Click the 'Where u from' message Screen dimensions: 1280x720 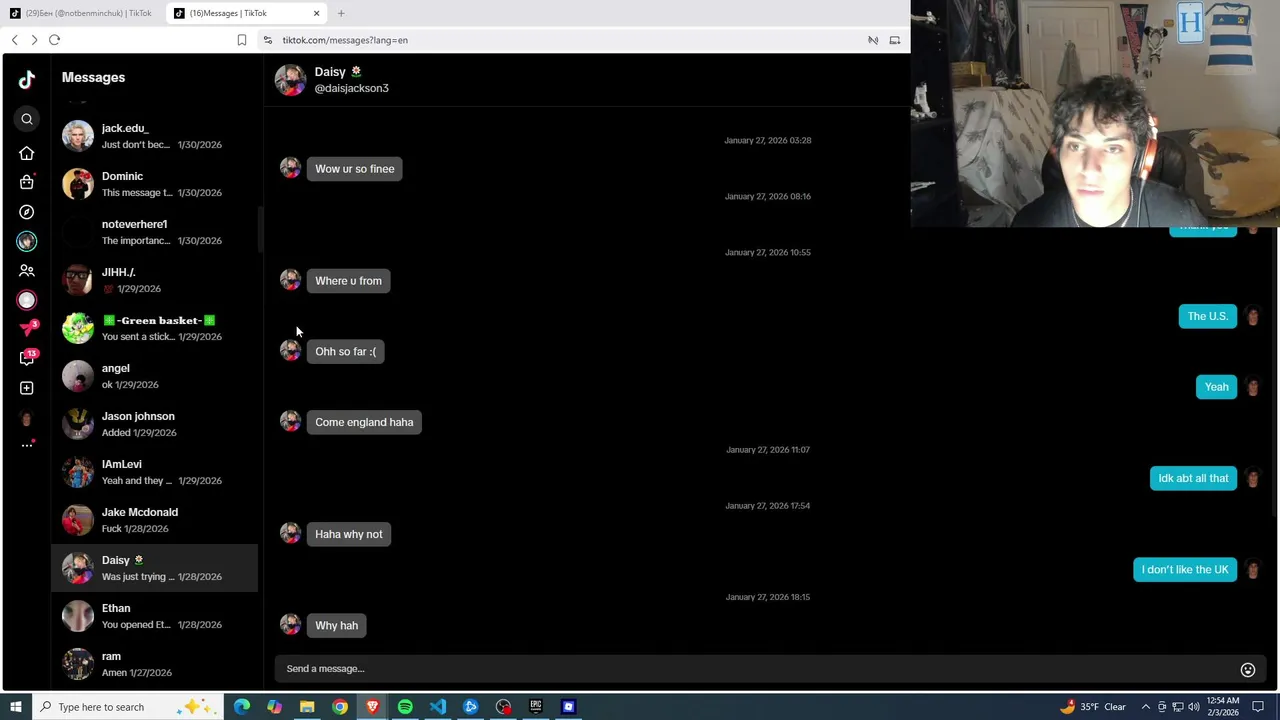(348, 281)
